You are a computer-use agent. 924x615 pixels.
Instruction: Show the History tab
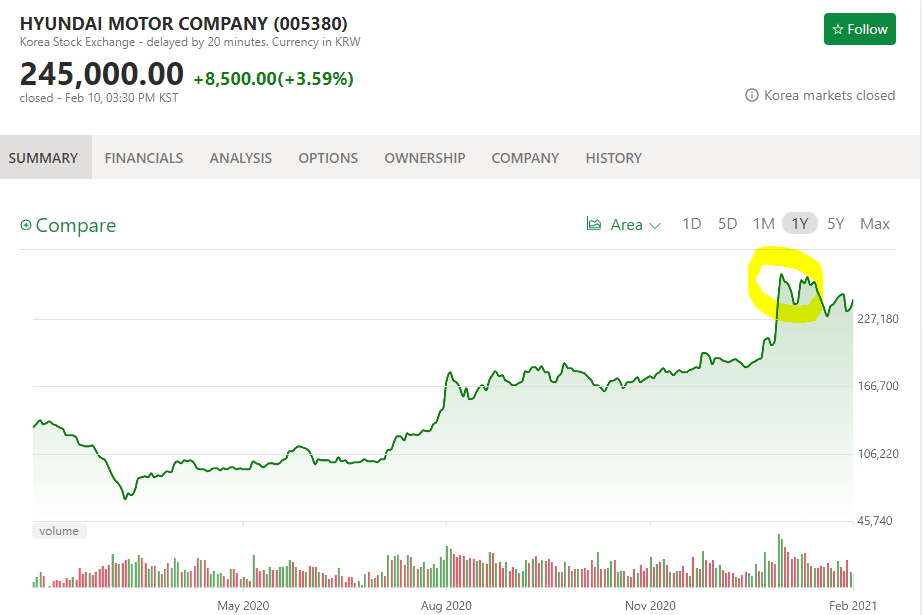pyautogui.click(x=614, y=158)
